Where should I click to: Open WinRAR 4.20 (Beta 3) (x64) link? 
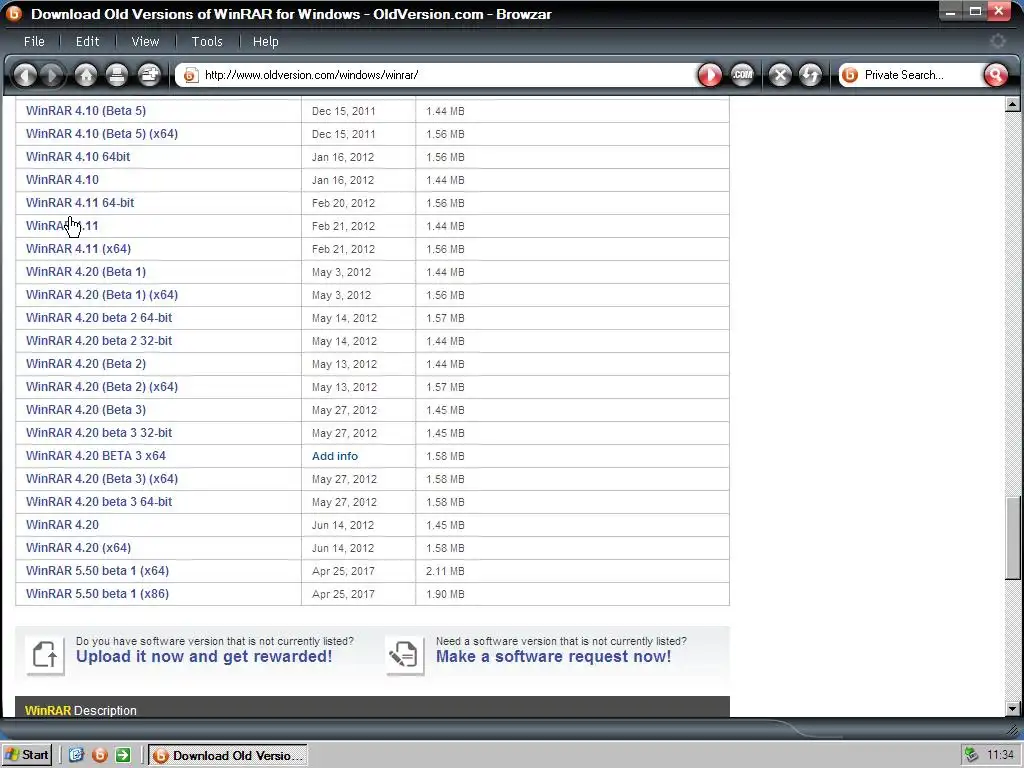[x=102, y=479]
